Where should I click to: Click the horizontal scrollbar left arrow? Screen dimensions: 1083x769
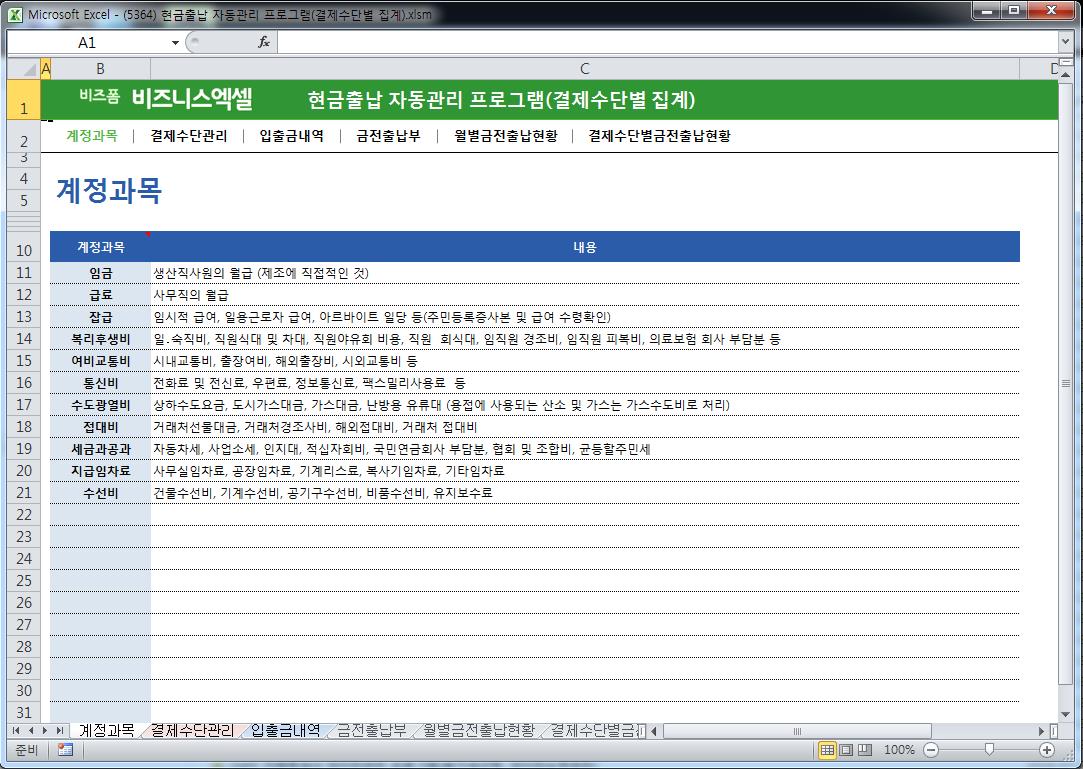click(654, 730)
